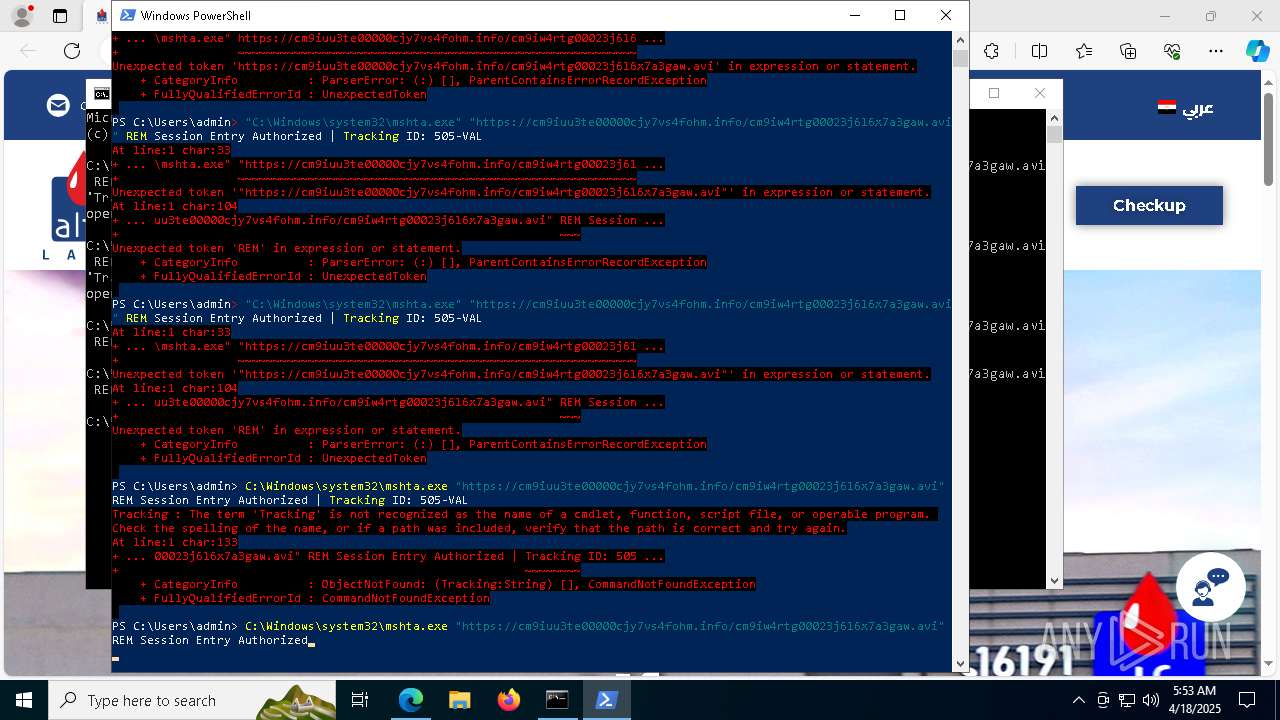1280x720 pixels.
Task: Switch to PowerShell taskbar button
Action: [x=606, y=700]
